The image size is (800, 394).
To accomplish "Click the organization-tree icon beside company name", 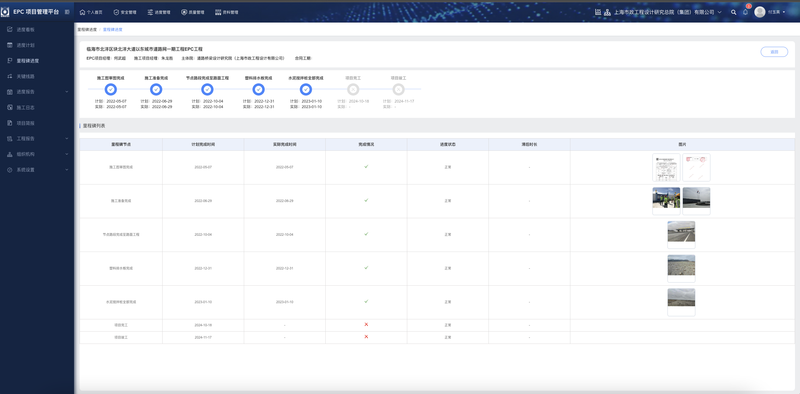I will pyautogui.click(x=608, y=12).
